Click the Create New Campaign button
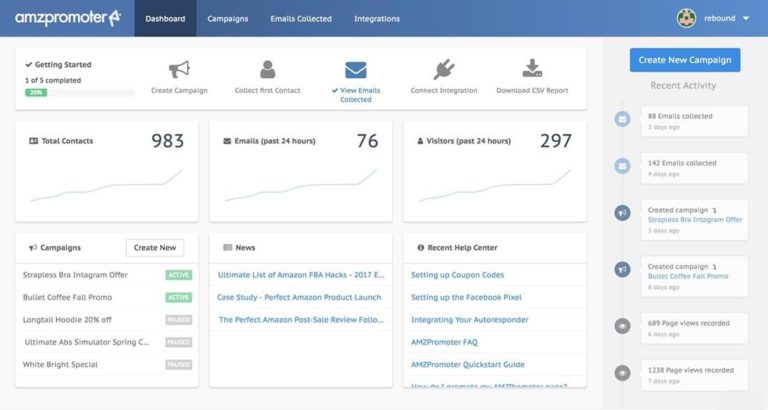Screen dimensions: 768x410 [685, 60]
